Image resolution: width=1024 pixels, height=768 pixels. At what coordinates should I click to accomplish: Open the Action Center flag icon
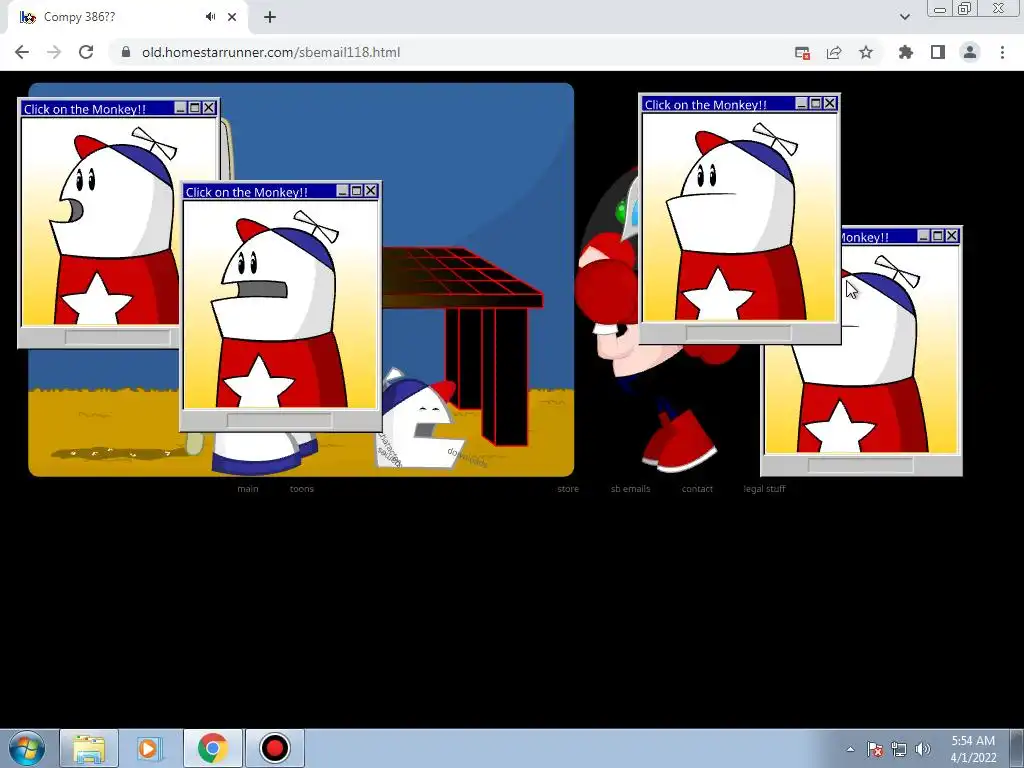[875, 749]
